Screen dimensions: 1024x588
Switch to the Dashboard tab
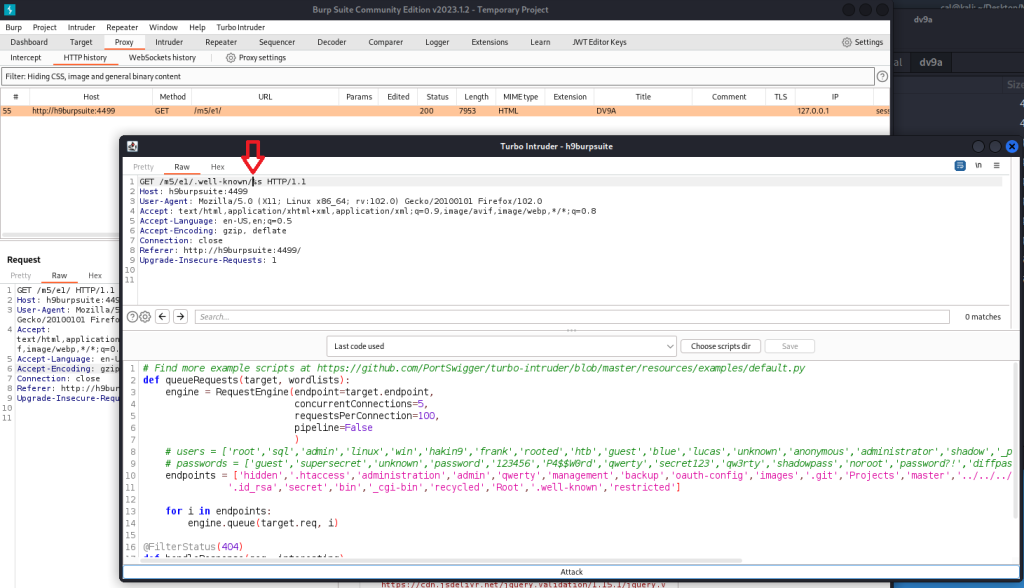click(29, 42)
